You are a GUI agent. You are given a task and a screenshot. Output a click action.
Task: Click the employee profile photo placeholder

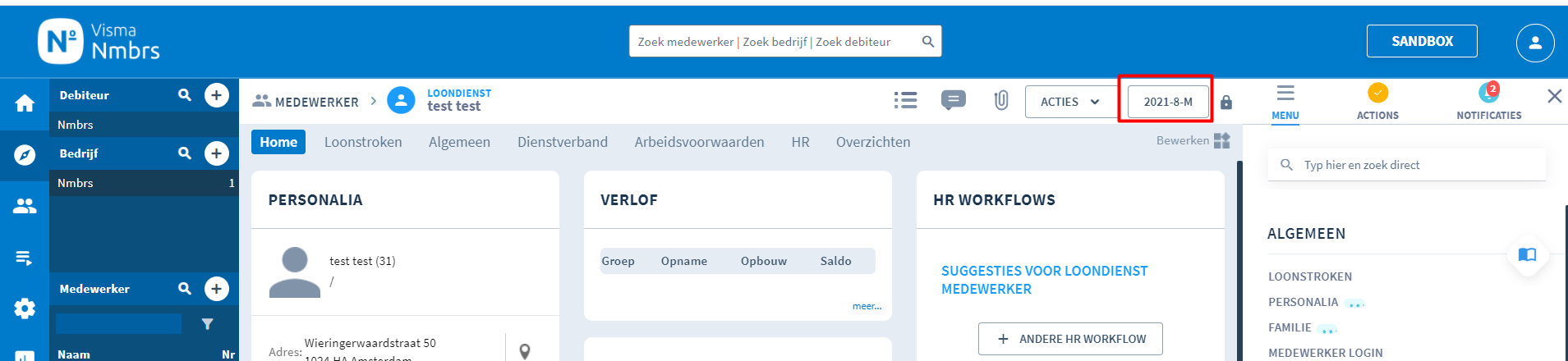[295, 272]
